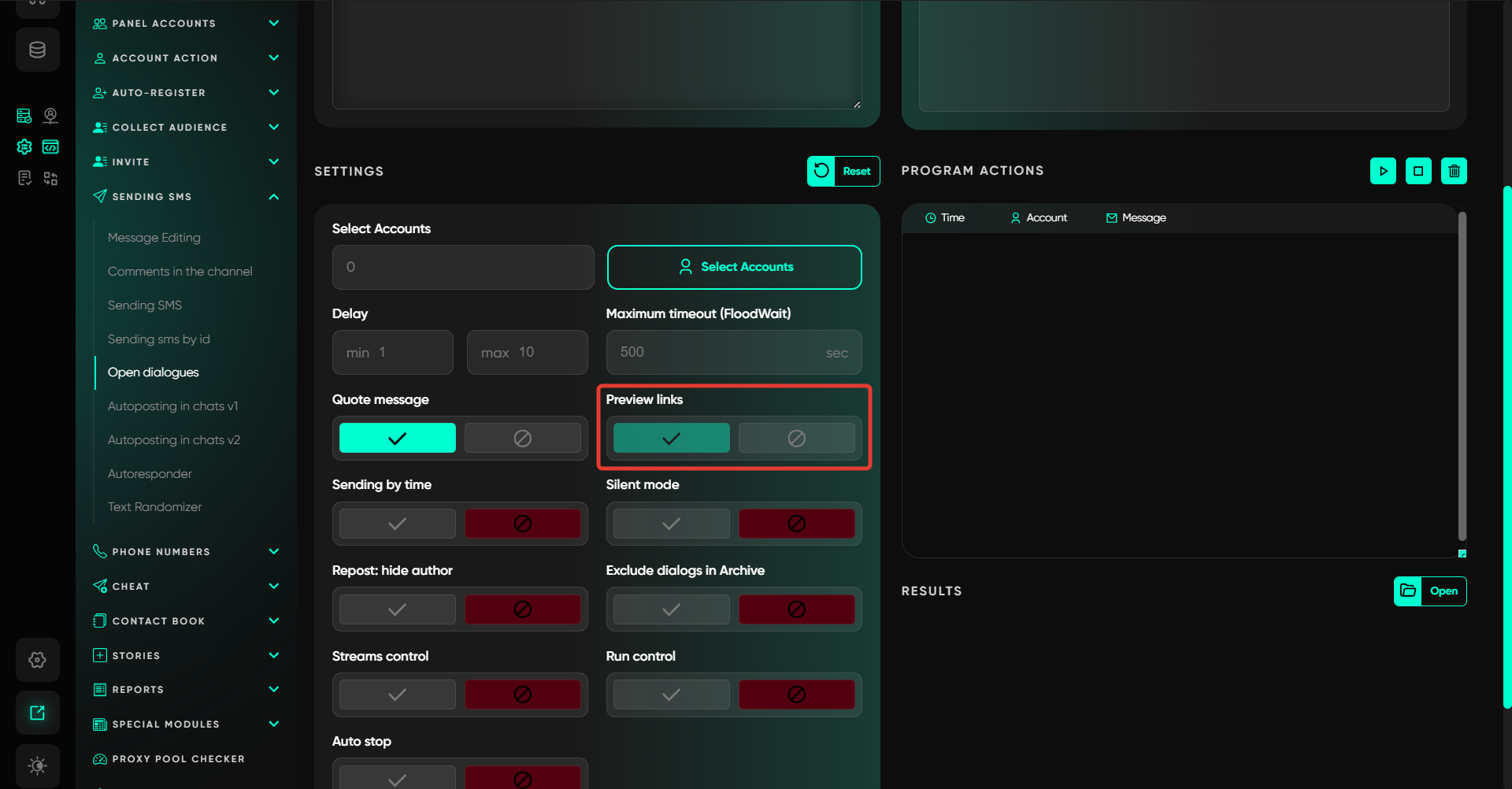Click the trash icon in Program Actions

coord(1454,171)
